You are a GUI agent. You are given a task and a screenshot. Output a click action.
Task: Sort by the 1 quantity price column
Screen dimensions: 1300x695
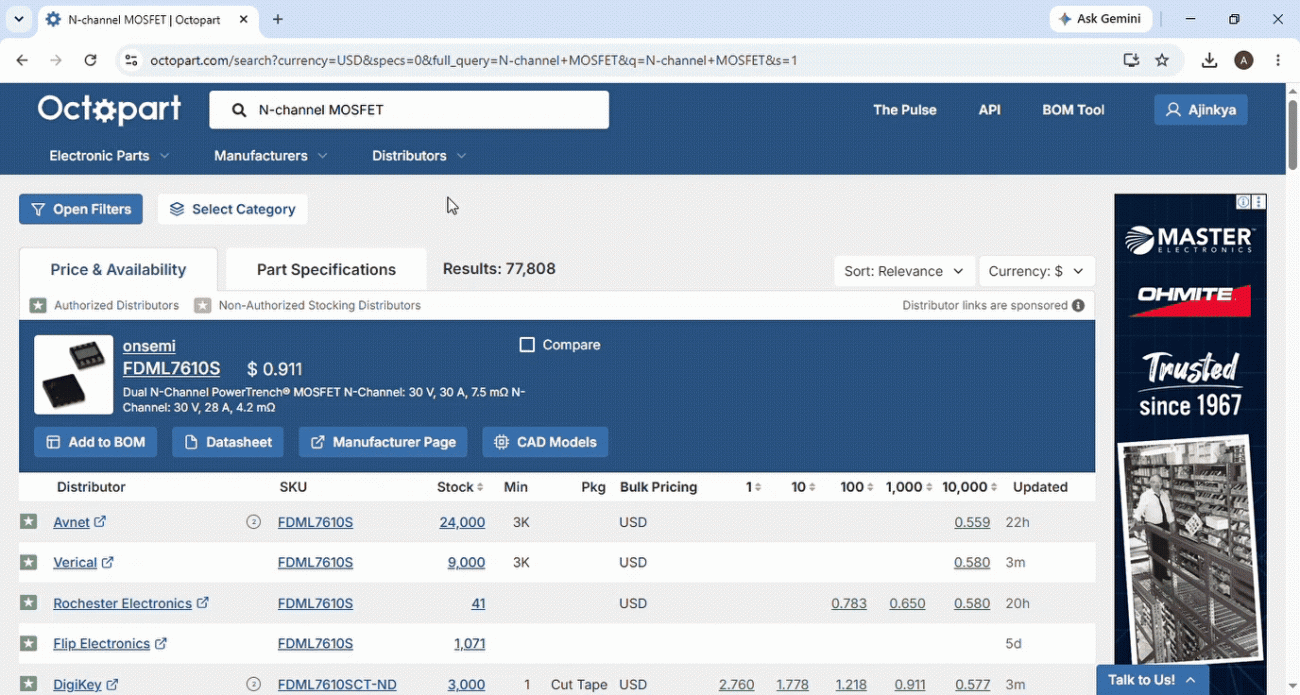click(753, 487)
